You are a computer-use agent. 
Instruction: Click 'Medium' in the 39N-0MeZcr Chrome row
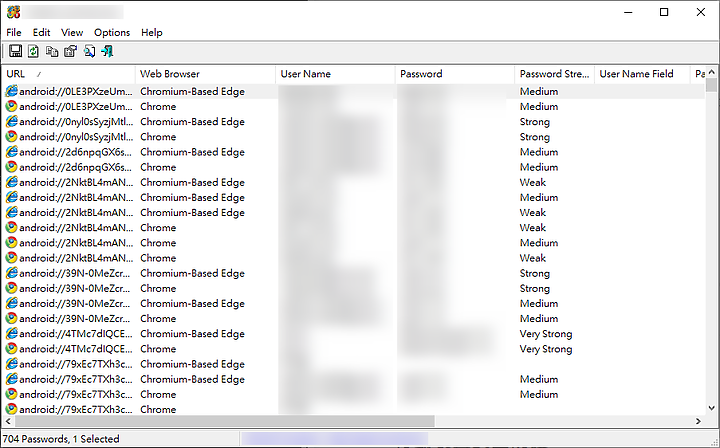tap(539, 319)
